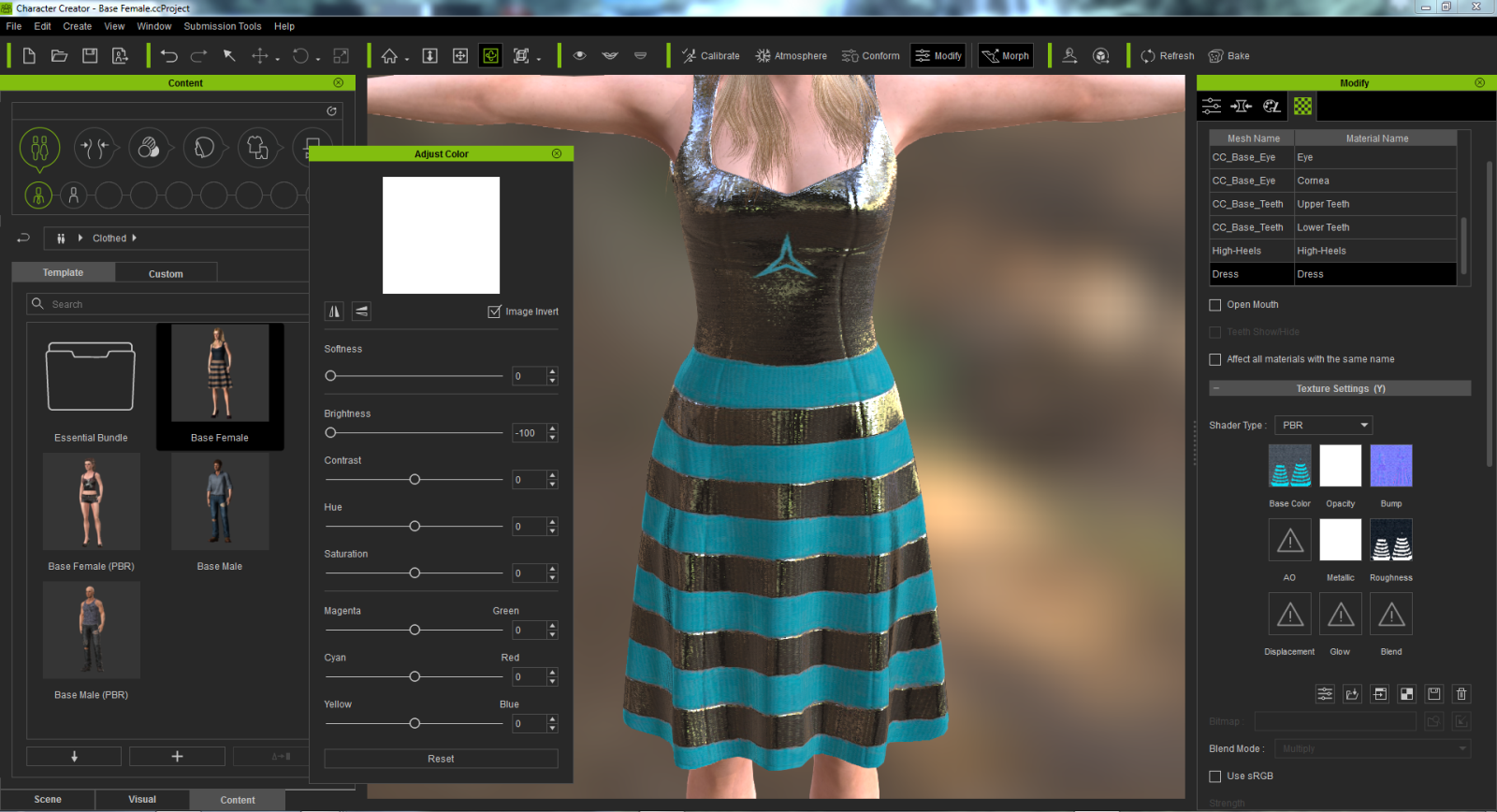Viewport: 1497px width, 812px height.
Task: Click the flip vertical icon in Adjust Color
Action: coord(361,312)
